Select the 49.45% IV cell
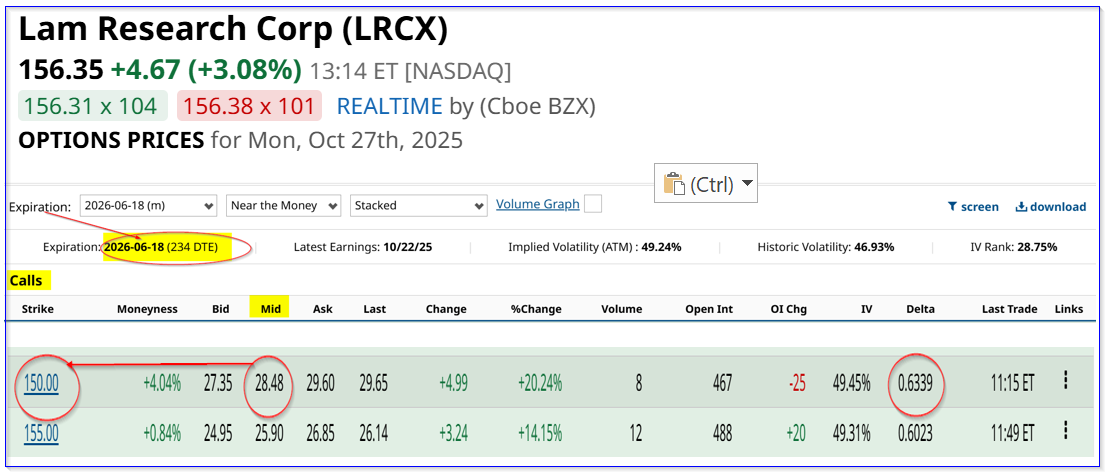1109x473 pixels. pos(852,384)
